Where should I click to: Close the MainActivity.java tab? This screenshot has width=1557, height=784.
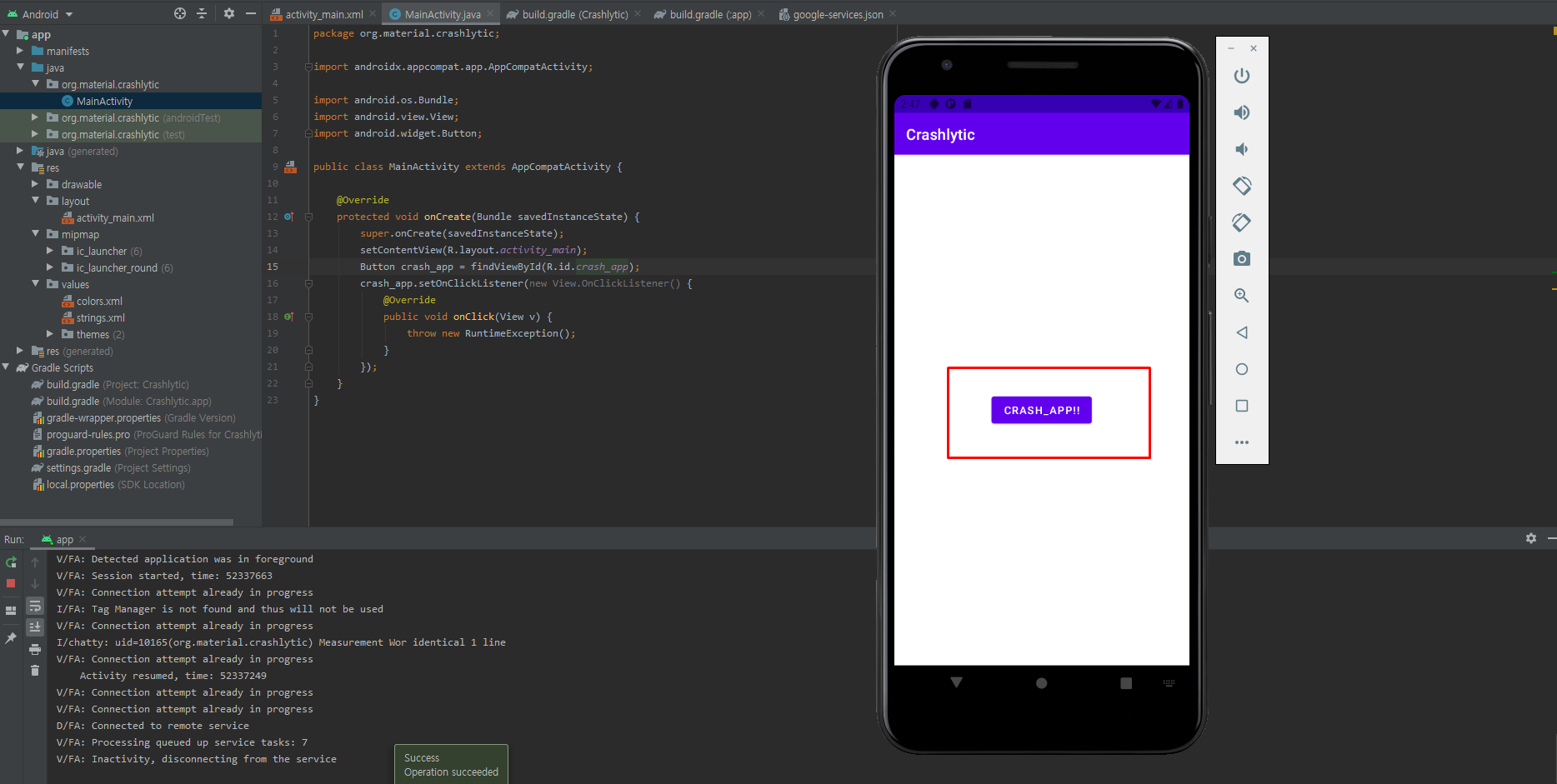[490, 13]
